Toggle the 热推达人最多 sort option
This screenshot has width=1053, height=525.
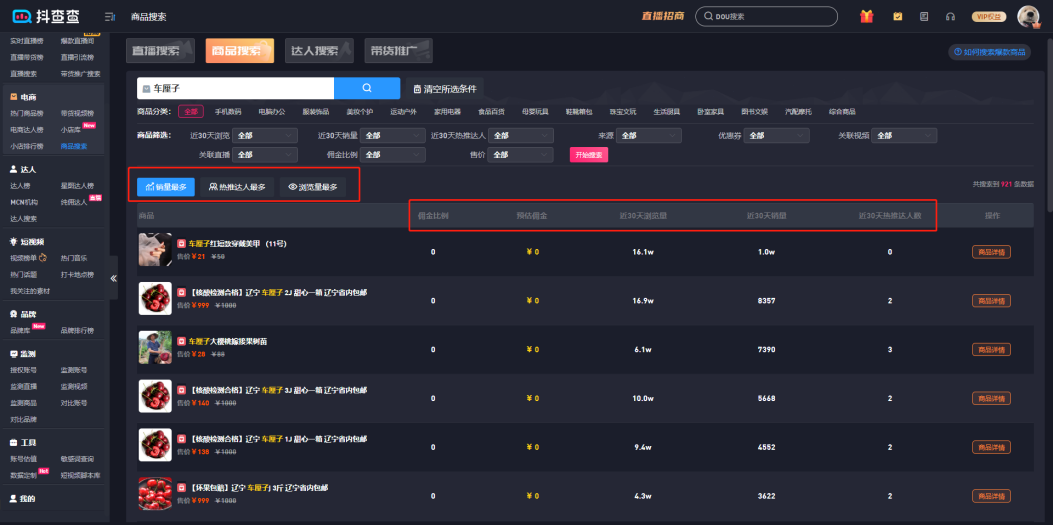point(236,186)
